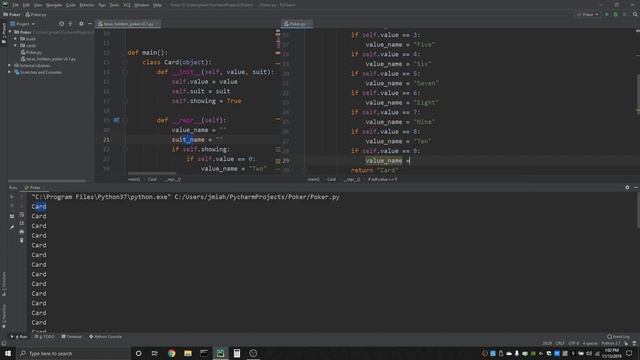This screenshot has height=360, width=640.
Task: Open Run panel settings gear icon
Action: 627,187
